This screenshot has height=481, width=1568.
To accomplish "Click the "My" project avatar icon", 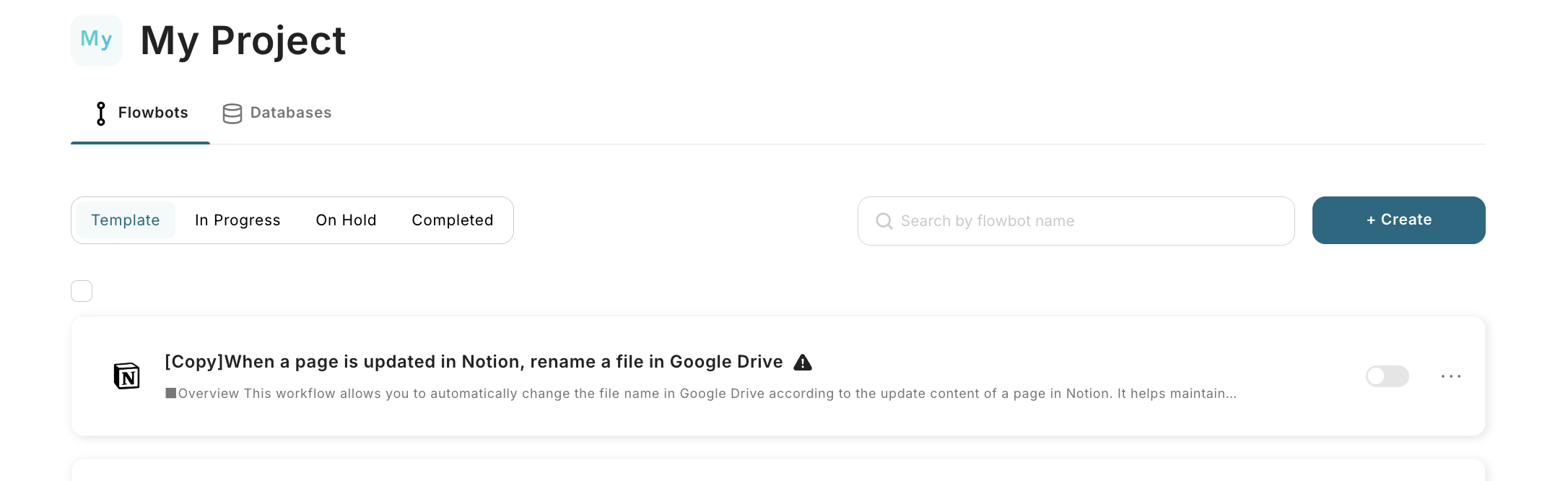I will pos(97,40).
